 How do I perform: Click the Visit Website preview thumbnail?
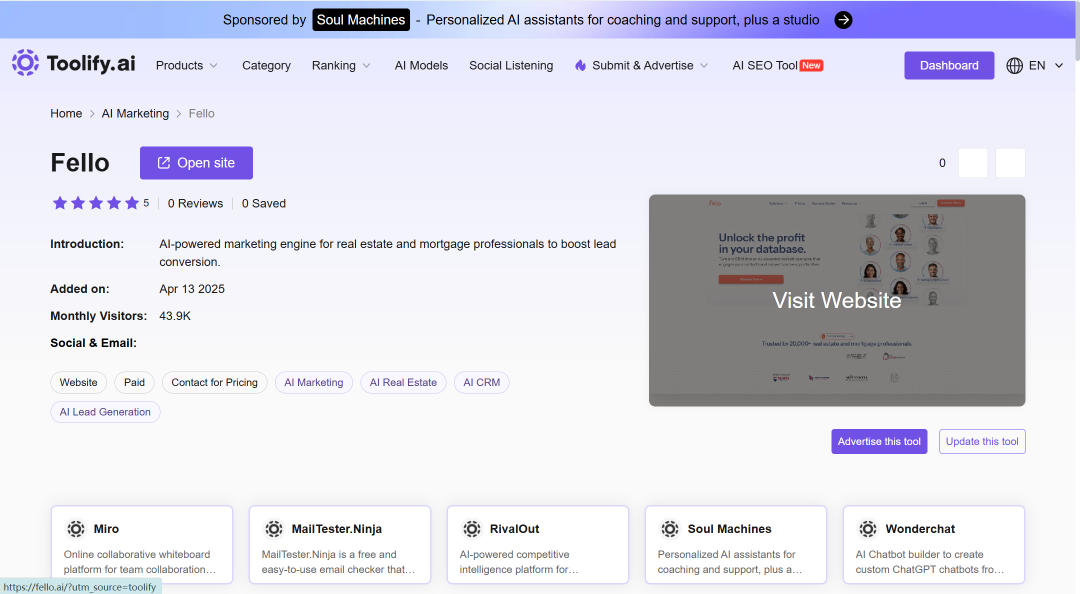click(837, 300)
